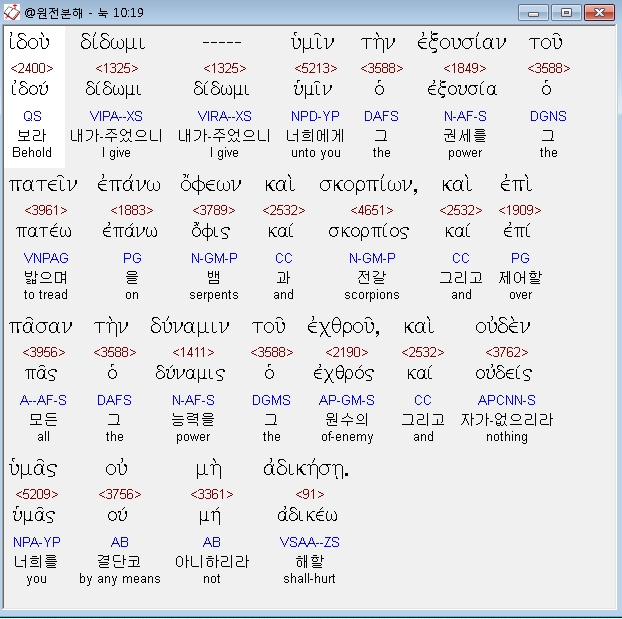Click the parsing code VIRA--XS
This screenshot has height=619, width=622.
(225, 116)
